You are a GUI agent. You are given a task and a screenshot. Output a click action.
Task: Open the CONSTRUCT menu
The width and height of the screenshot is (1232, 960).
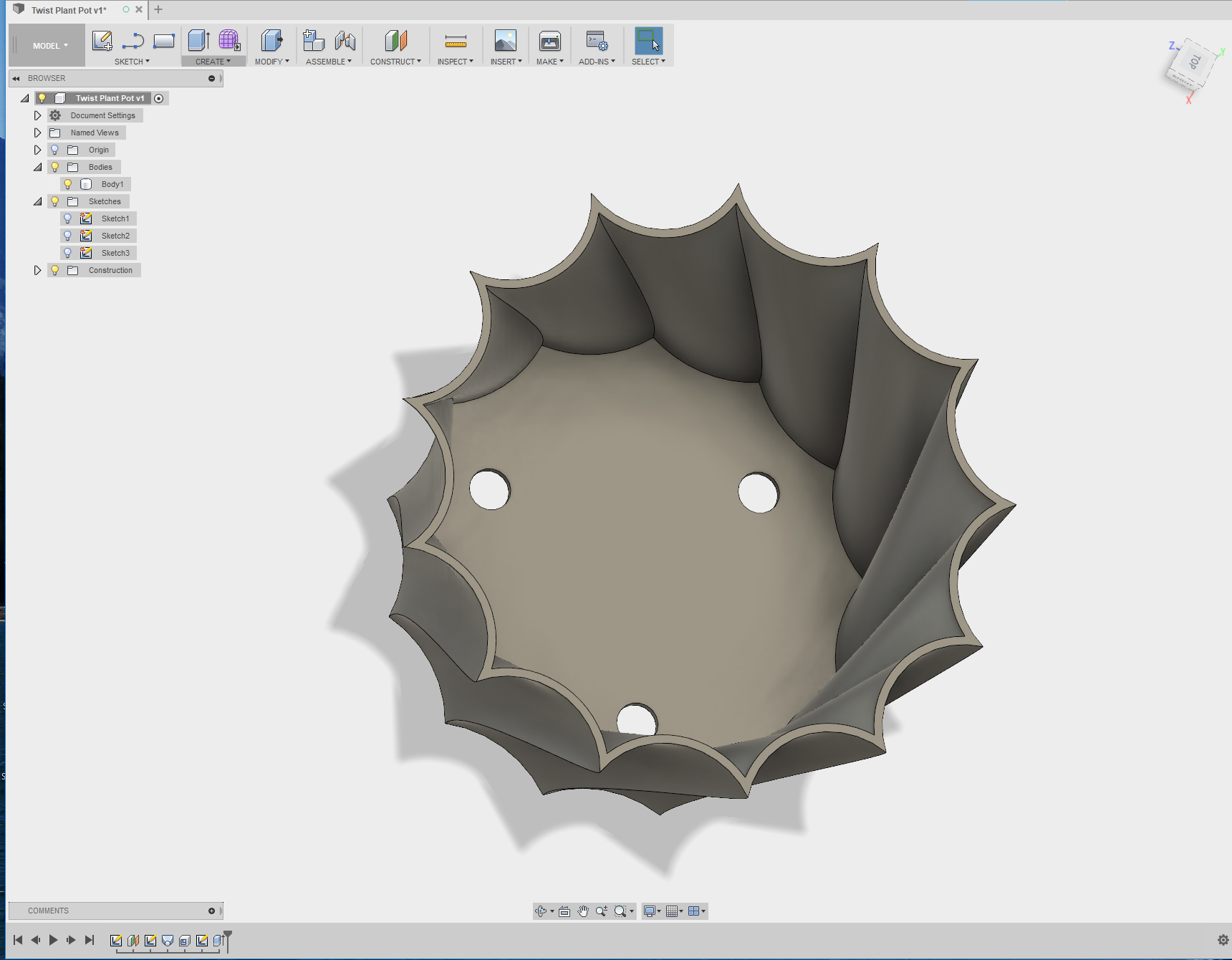pyautogui.click(x=395, y=62)
